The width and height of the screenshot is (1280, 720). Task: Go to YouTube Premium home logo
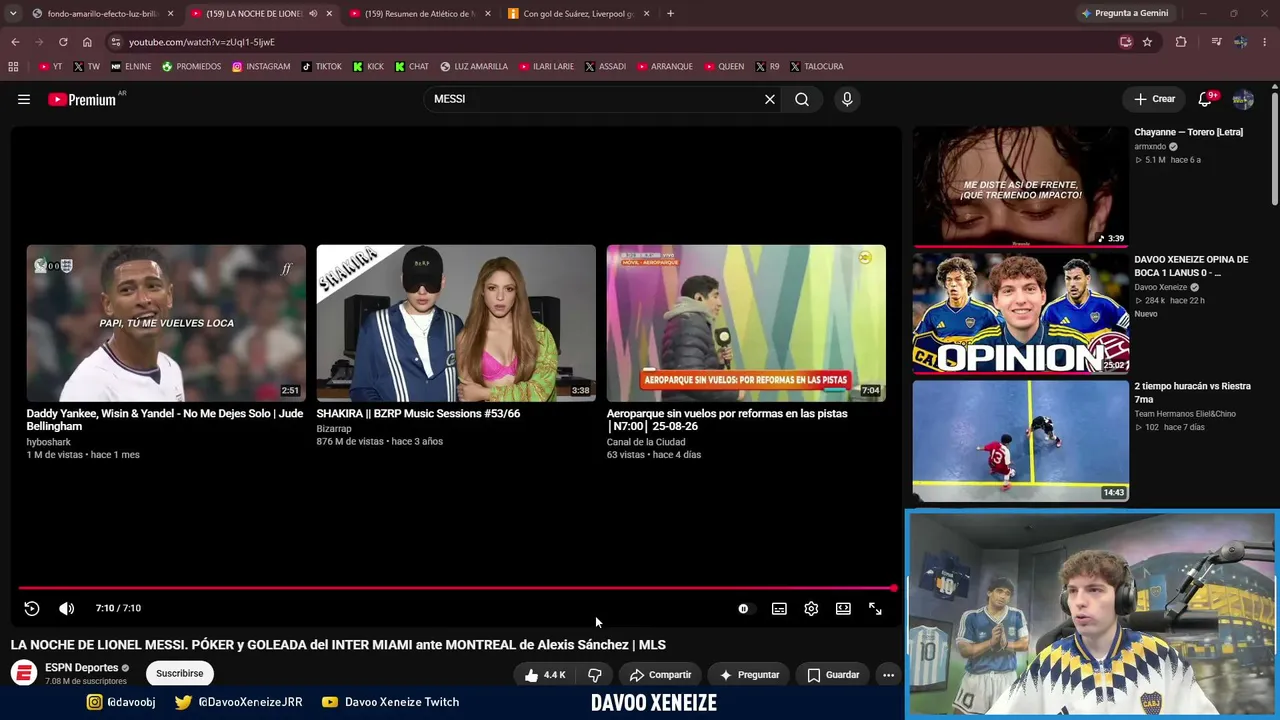84,99
